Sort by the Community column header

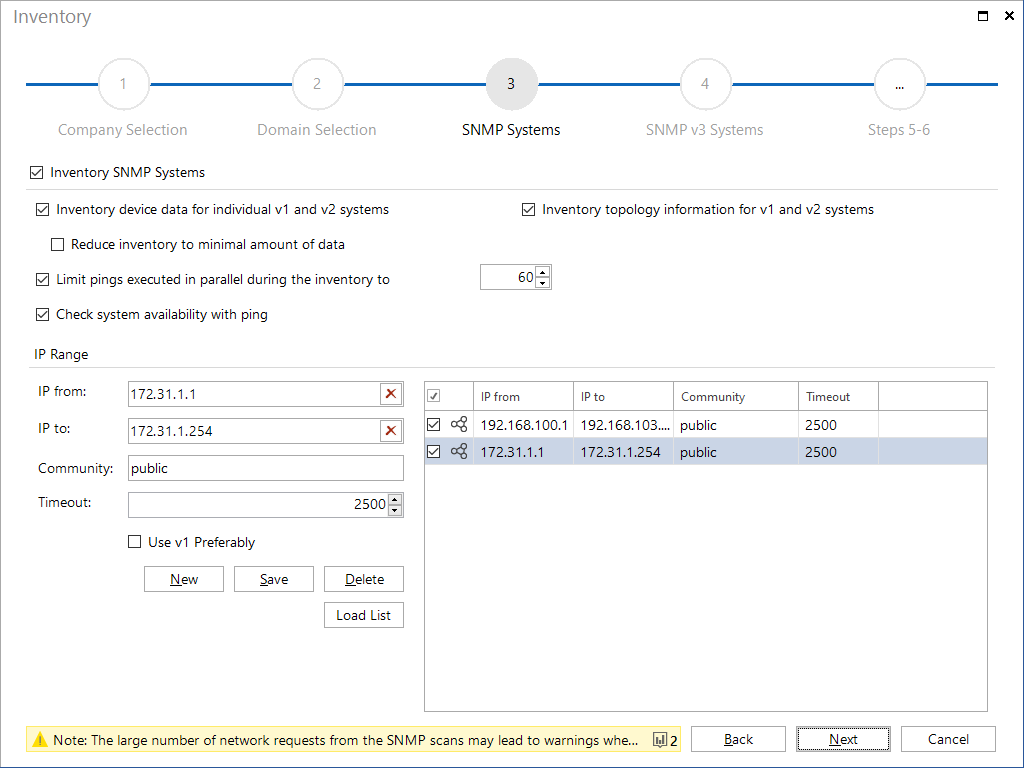pyautogui.click(x=736, y=396)
